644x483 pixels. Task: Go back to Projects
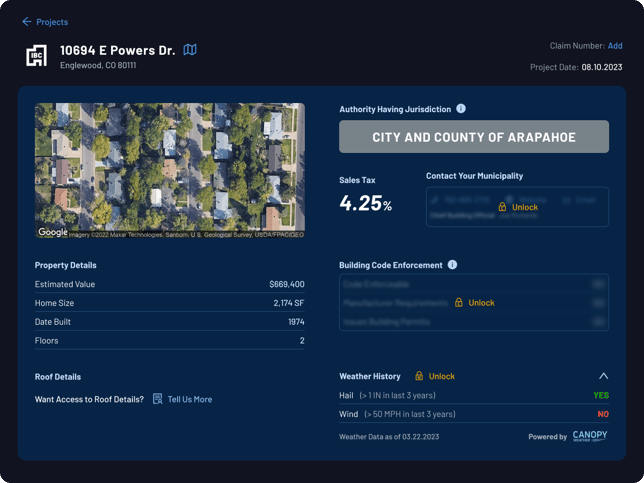pyautogui.click(x=45, y=22)
